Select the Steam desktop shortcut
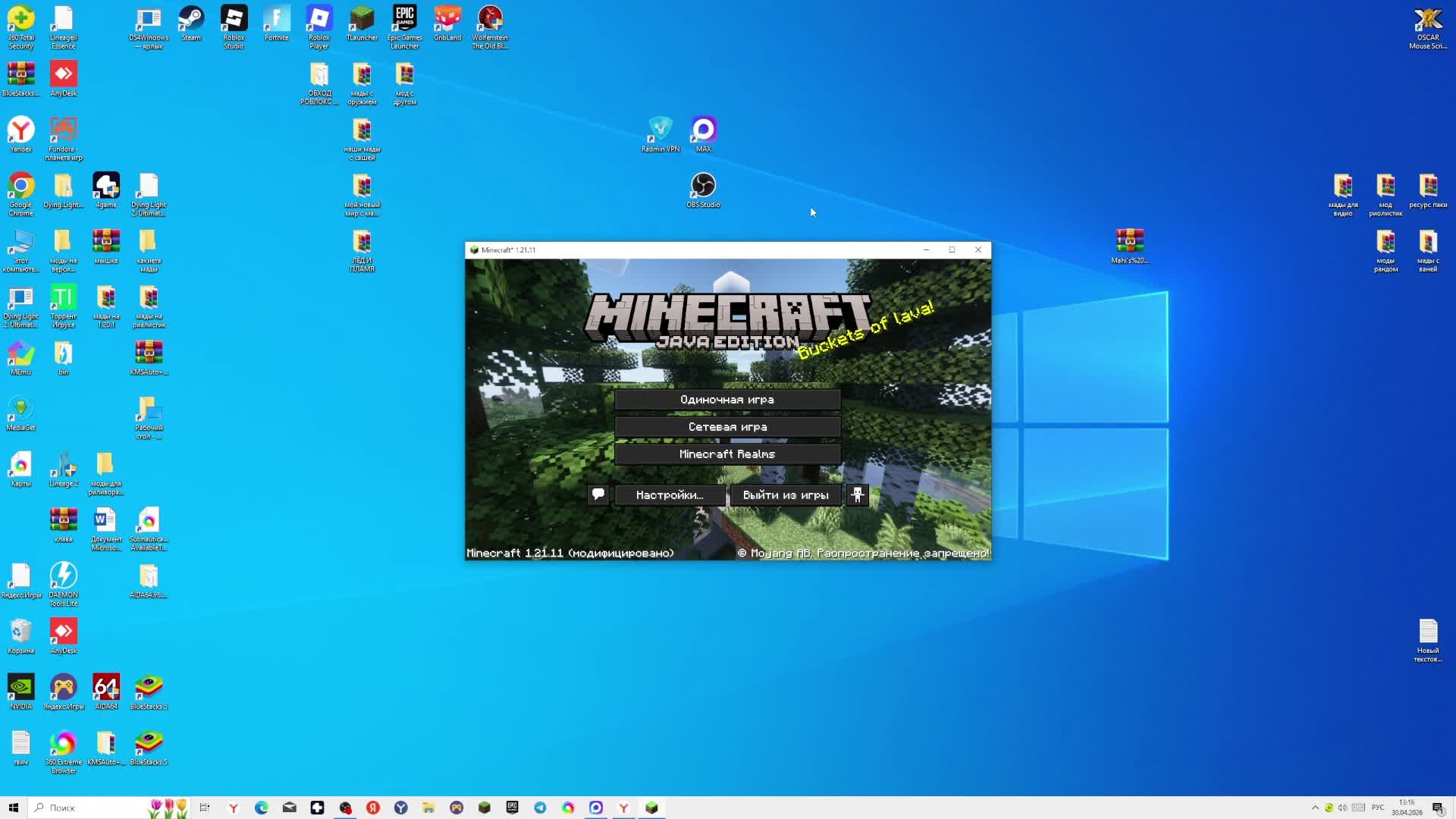This screenshot has height=819, width=1456. [x=191, y=24]
